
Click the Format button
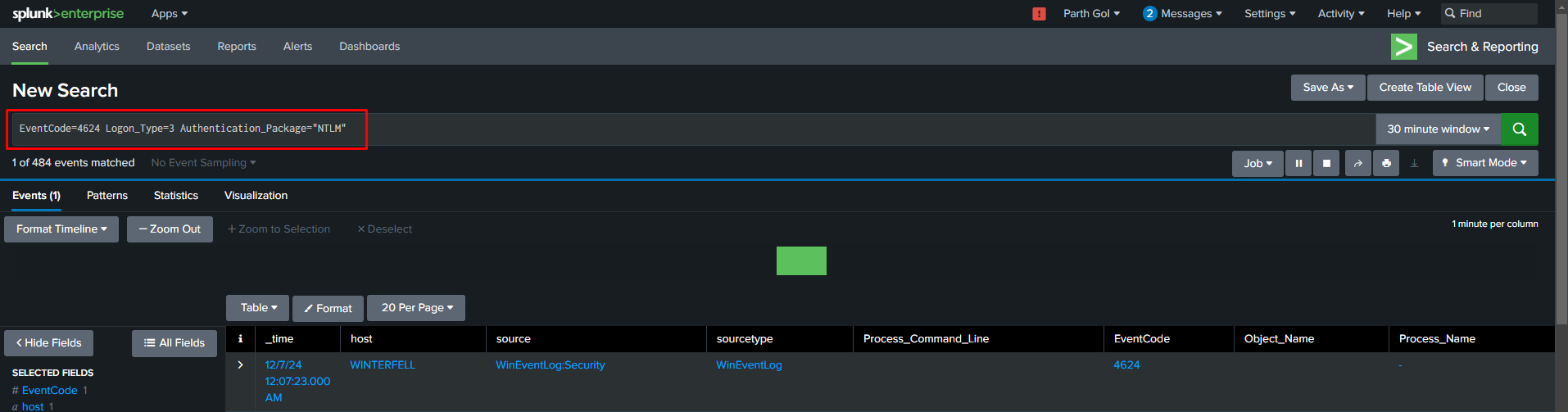pos(328,308)
